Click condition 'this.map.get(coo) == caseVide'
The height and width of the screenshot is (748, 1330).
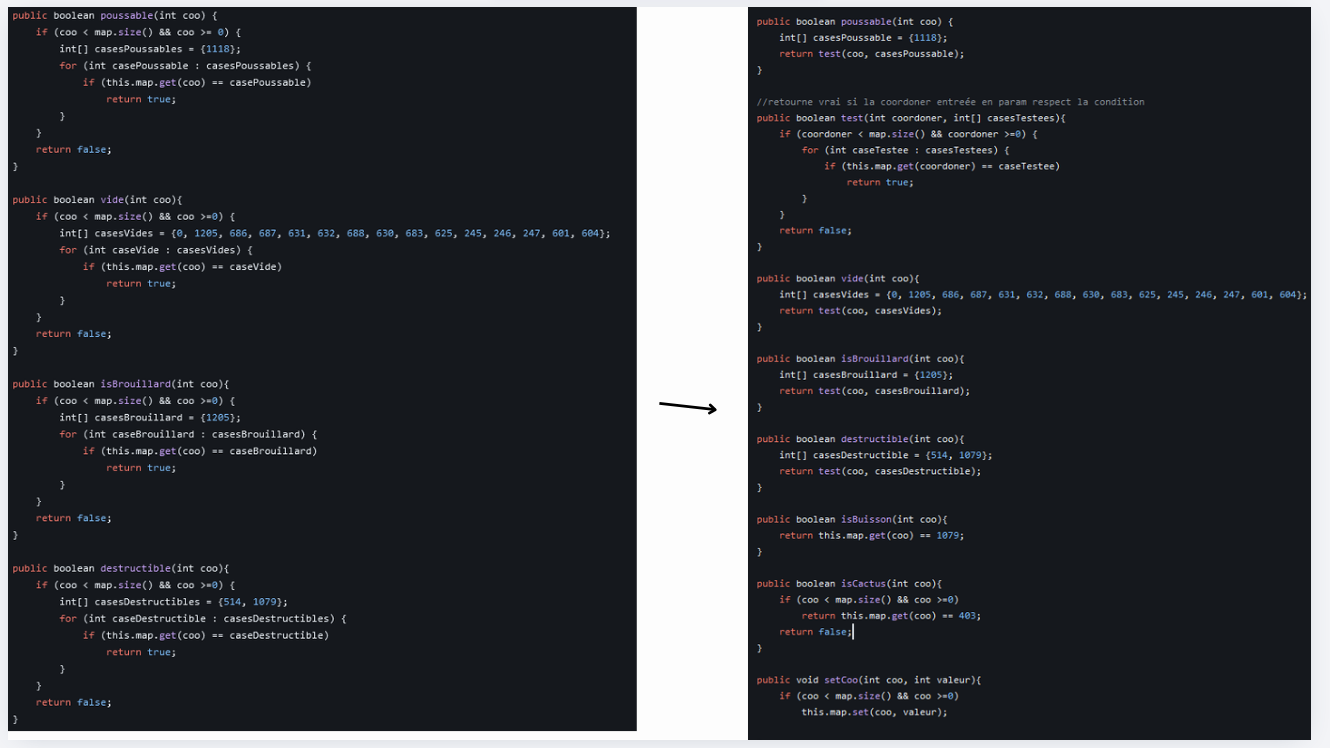[x=191, y=267]
